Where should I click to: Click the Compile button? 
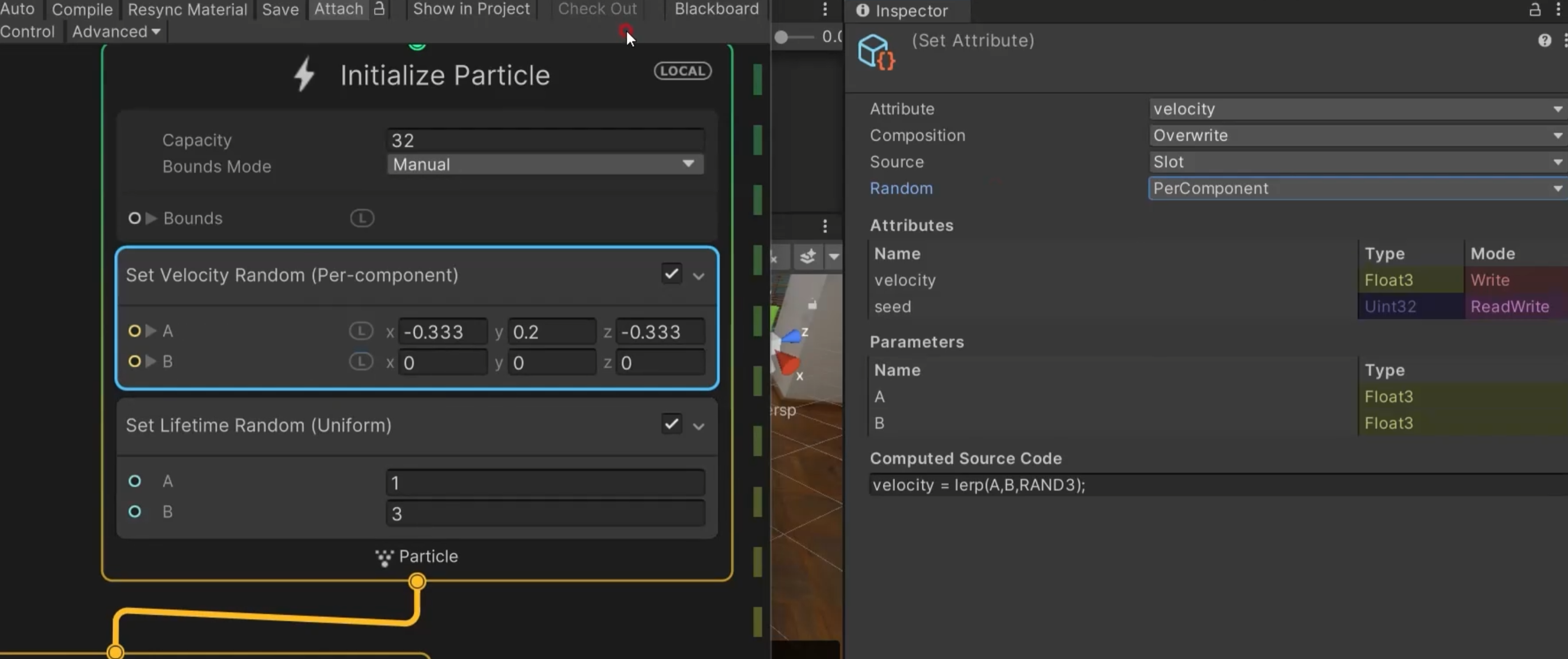[x=82, y=9]
